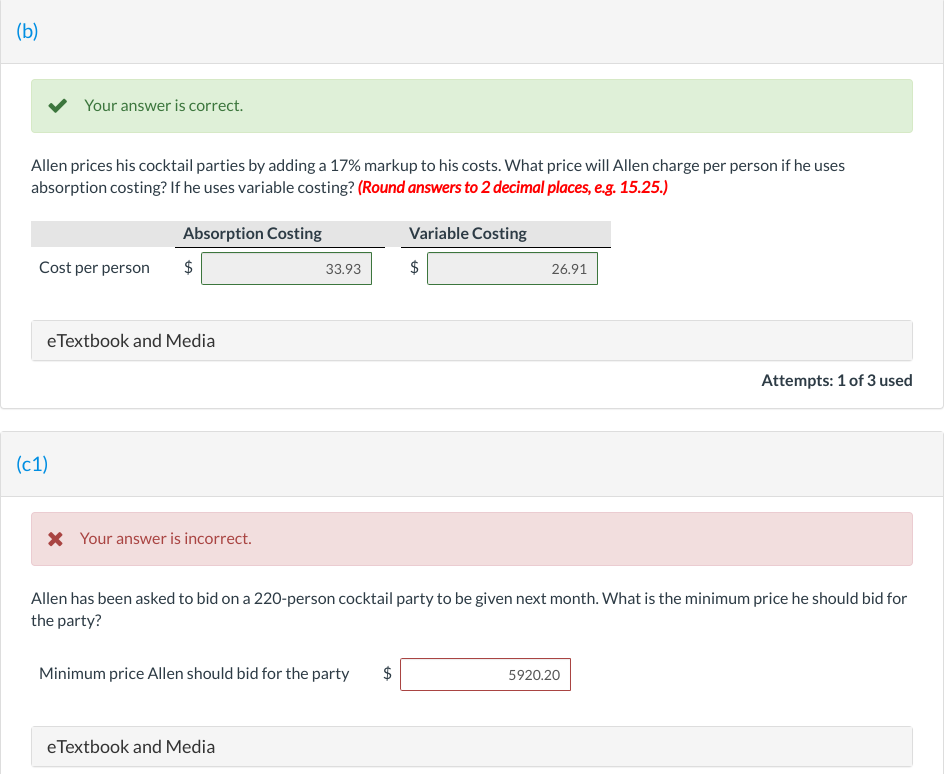Click the 'Your answer is incorrect.' message
Viewport: 944px width, 774px height.
(166, 539)
